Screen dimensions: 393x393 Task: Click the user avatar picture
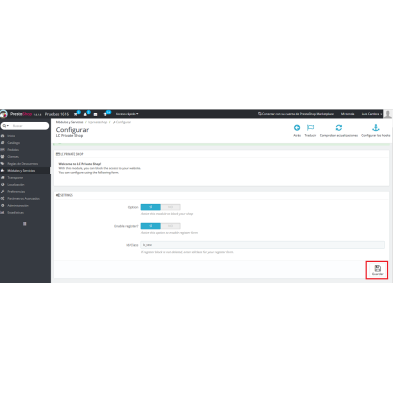[388, 114]
